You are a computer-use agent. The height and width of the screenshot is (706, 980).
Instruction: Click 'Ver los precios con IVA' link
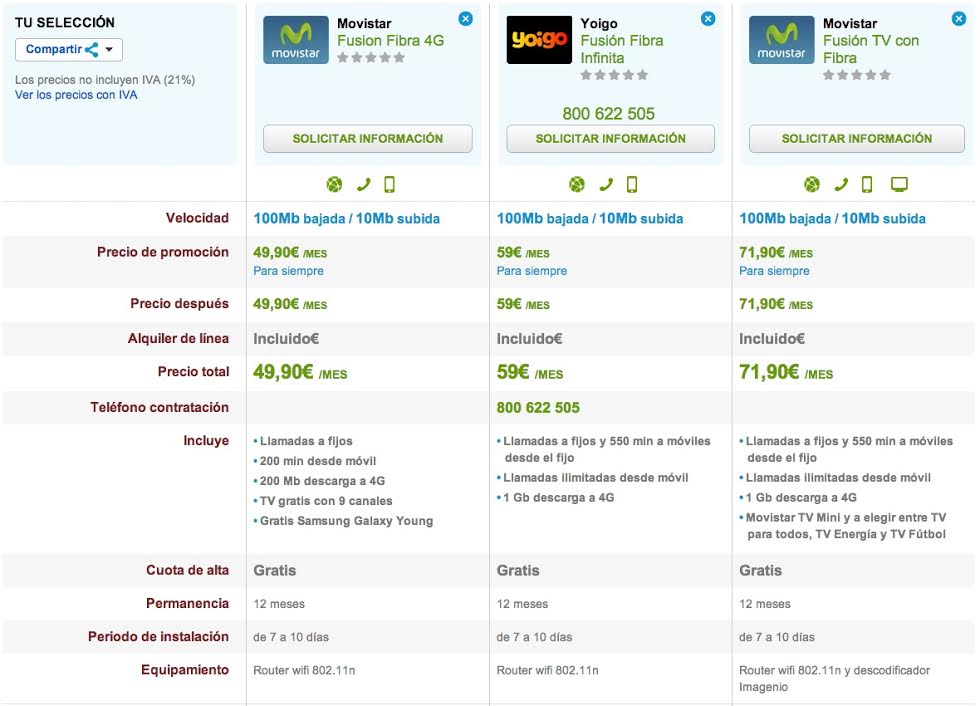coord(76,95)
